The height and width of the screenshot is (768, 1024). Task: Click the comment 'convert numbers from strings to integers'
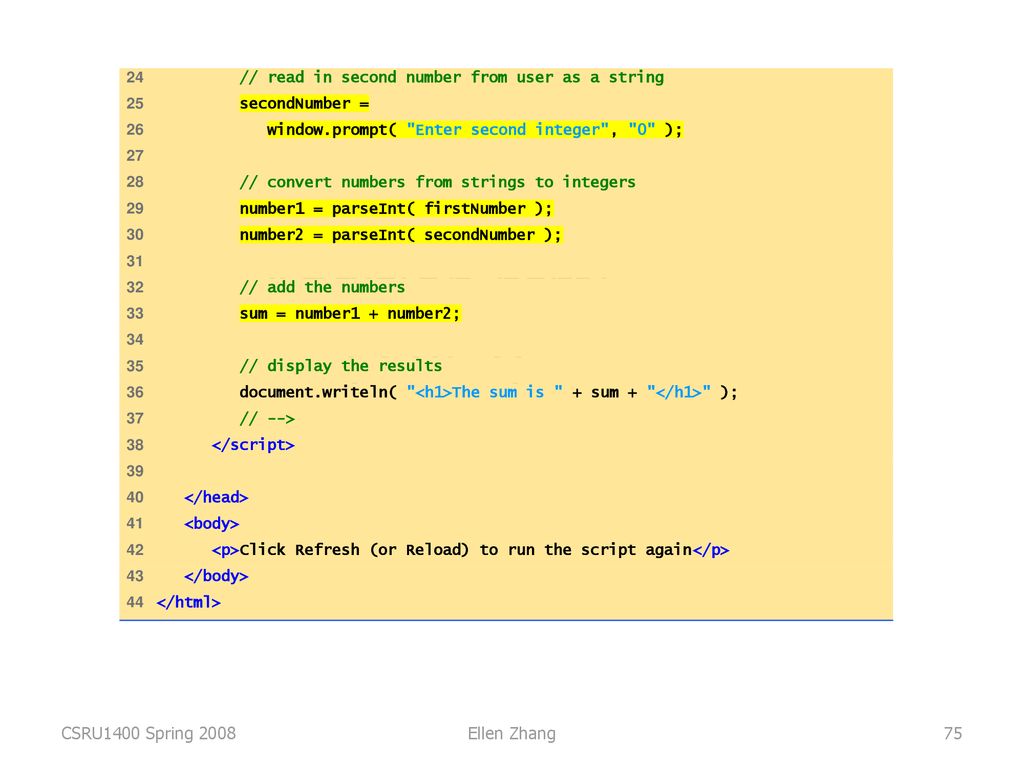pos(437,182)
